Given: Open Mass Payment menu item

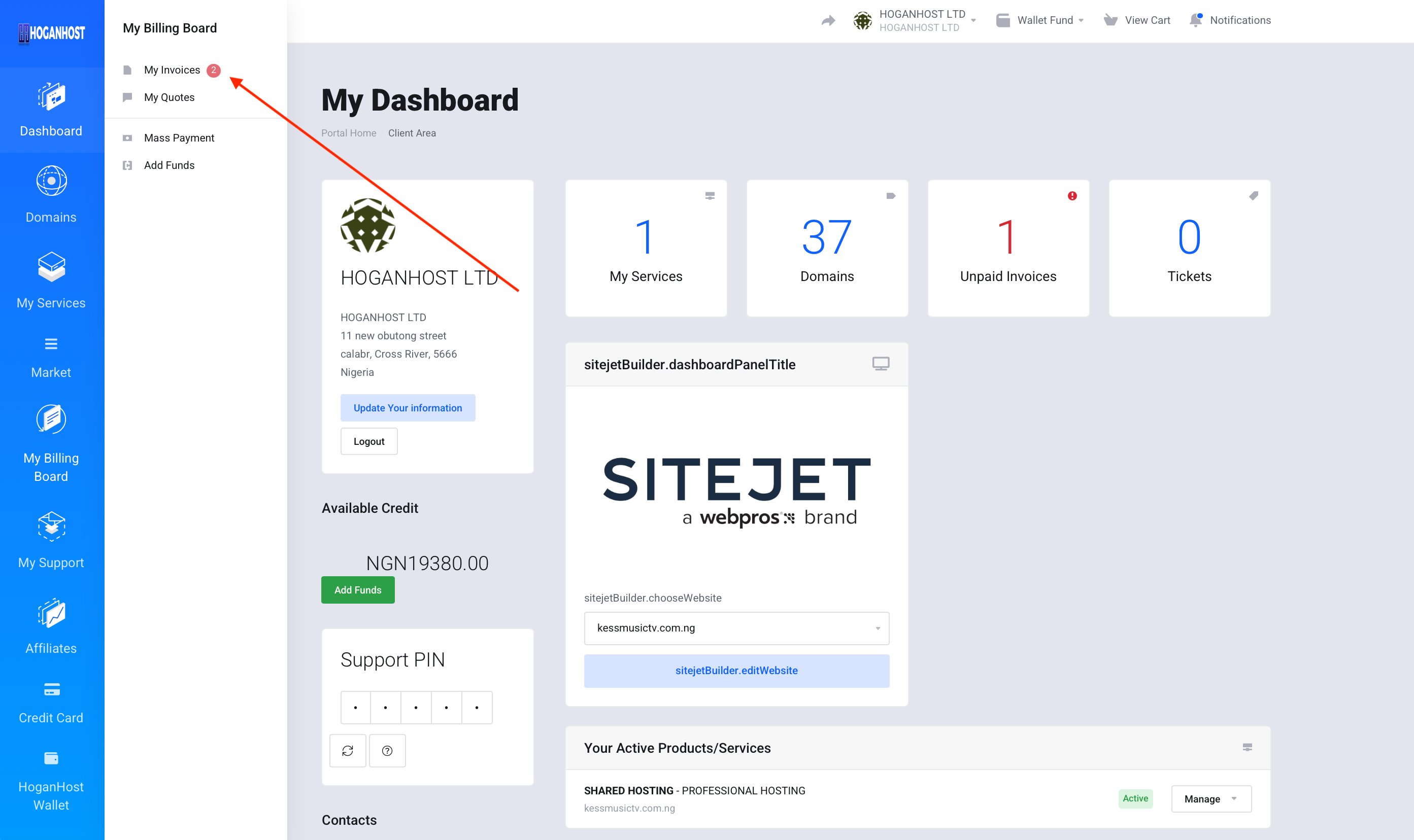Looking at the screenshot, I should [x=179, y=138].
